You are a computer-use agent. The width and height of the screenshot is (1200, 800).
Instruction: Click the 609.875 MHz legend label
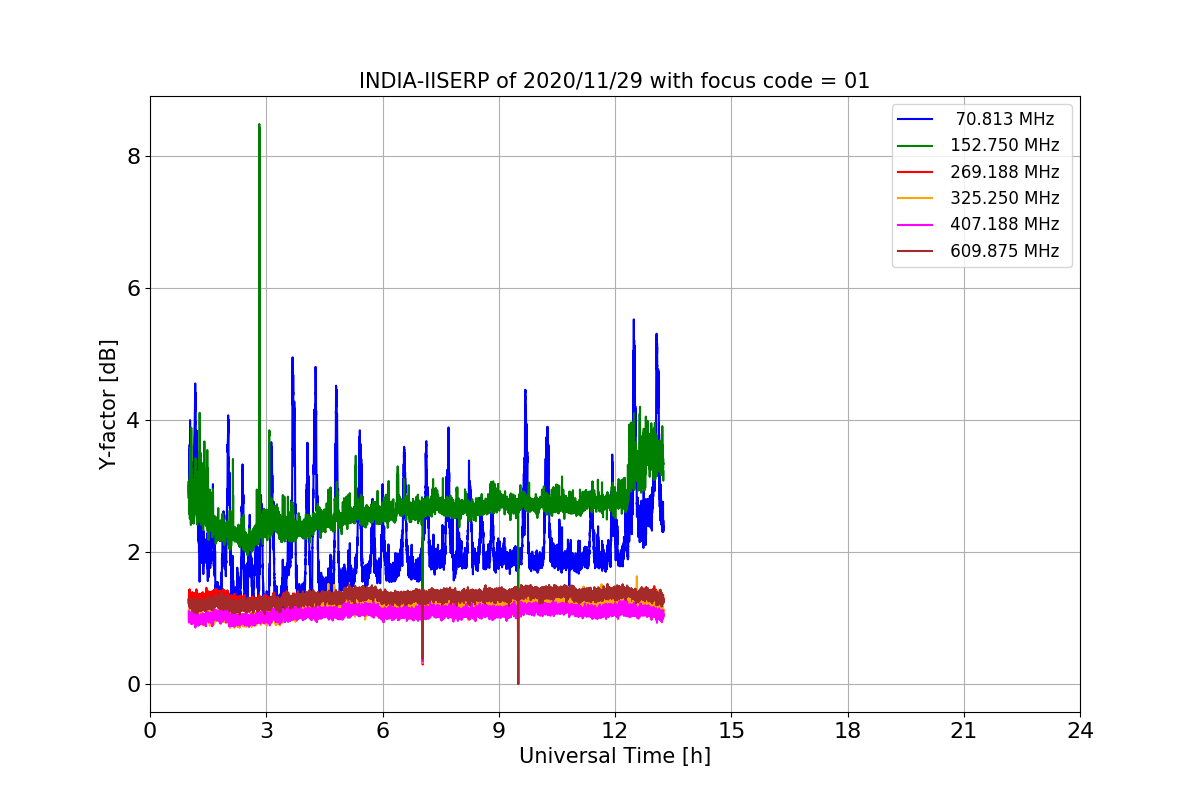coord(1005,251)
